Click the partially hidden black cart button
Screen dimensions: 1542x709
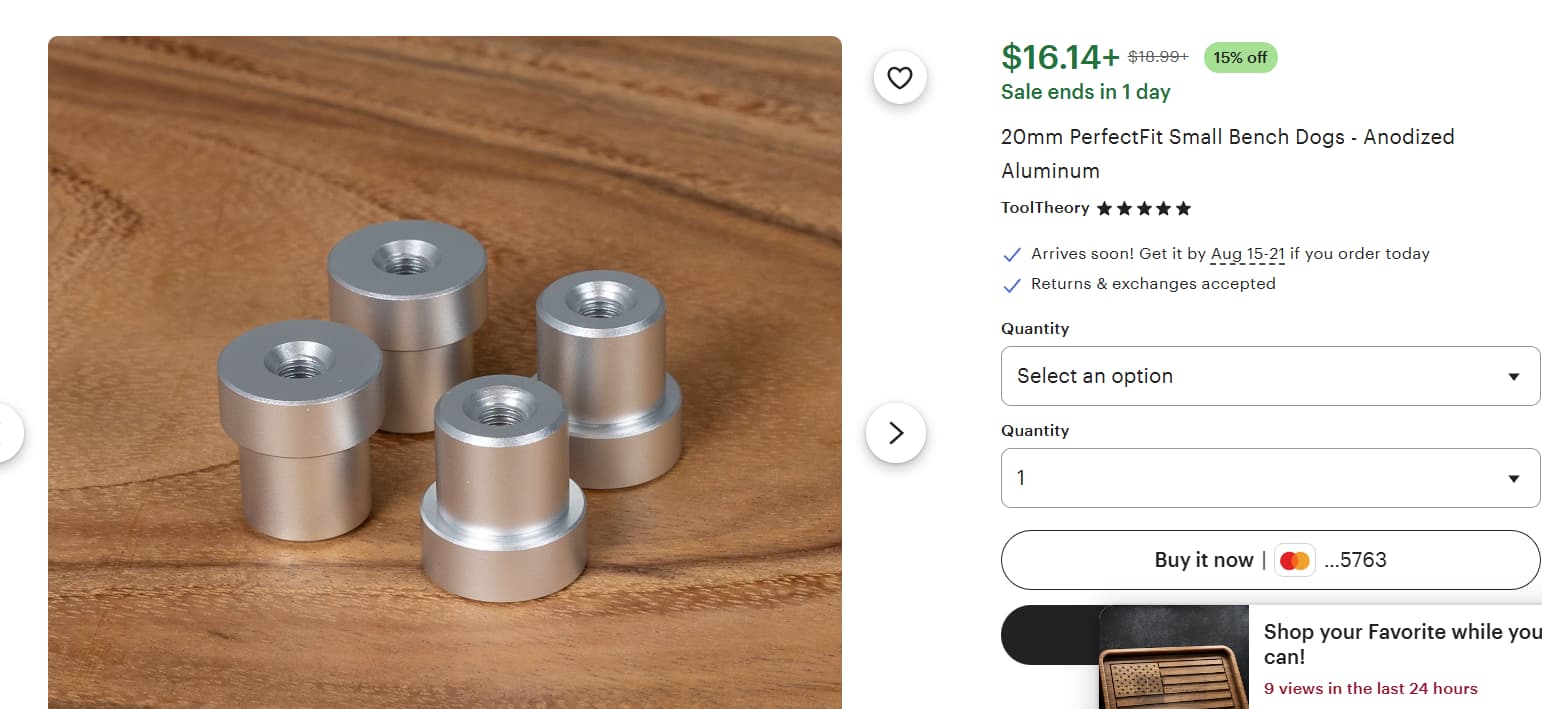click(x=1048, y=635)
